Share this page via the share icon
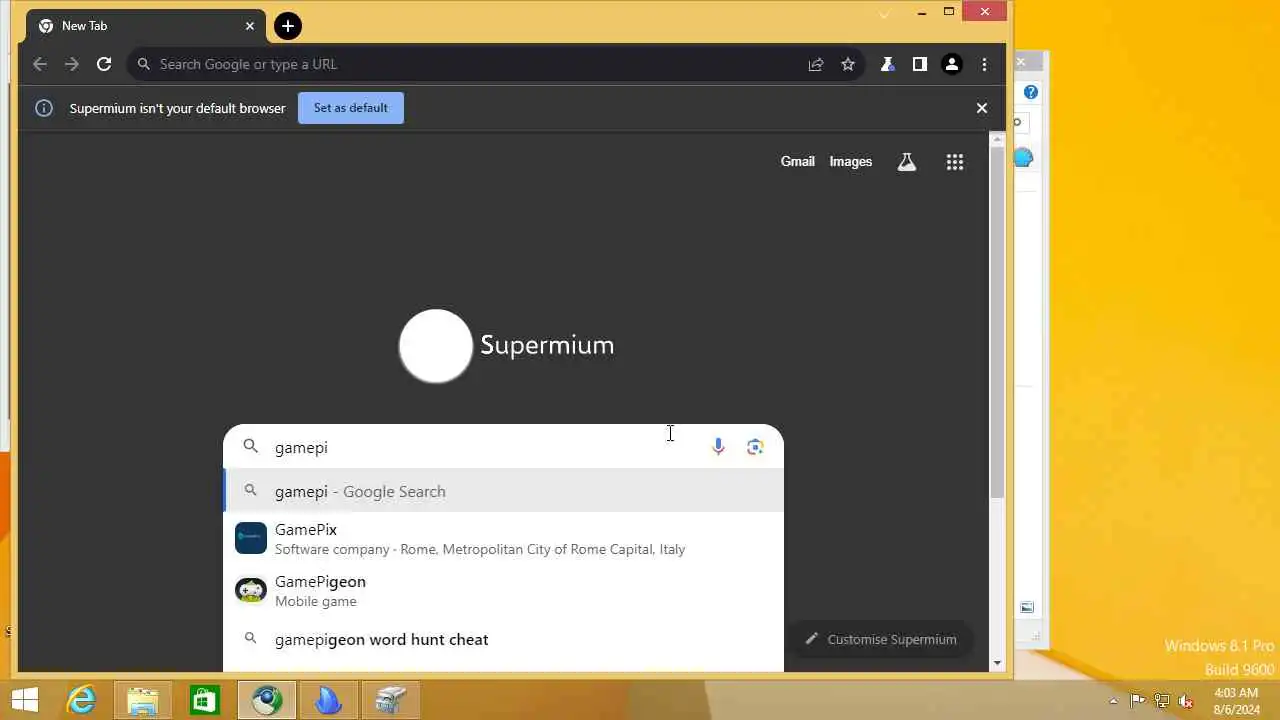 point(816,64)
